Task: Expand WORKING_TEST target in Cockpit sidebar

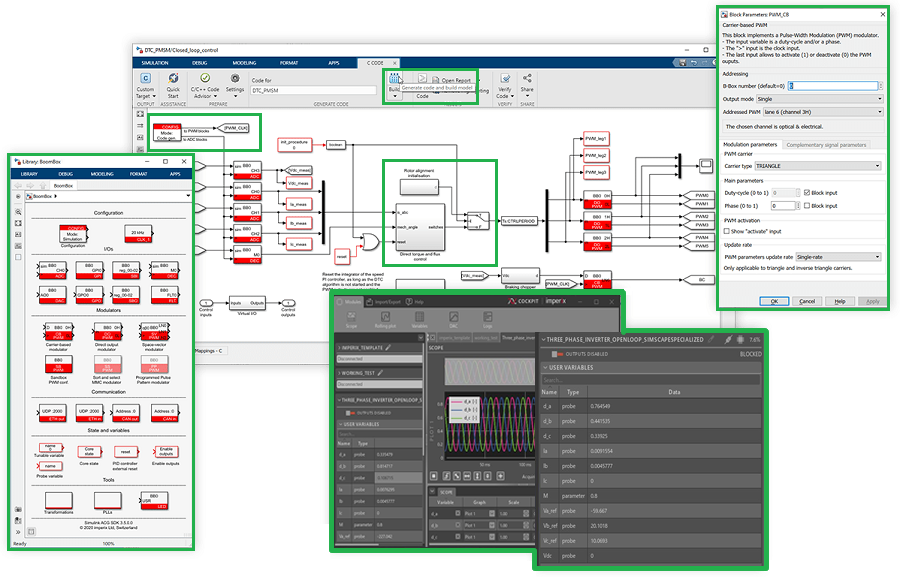Action: pos(339,373)
